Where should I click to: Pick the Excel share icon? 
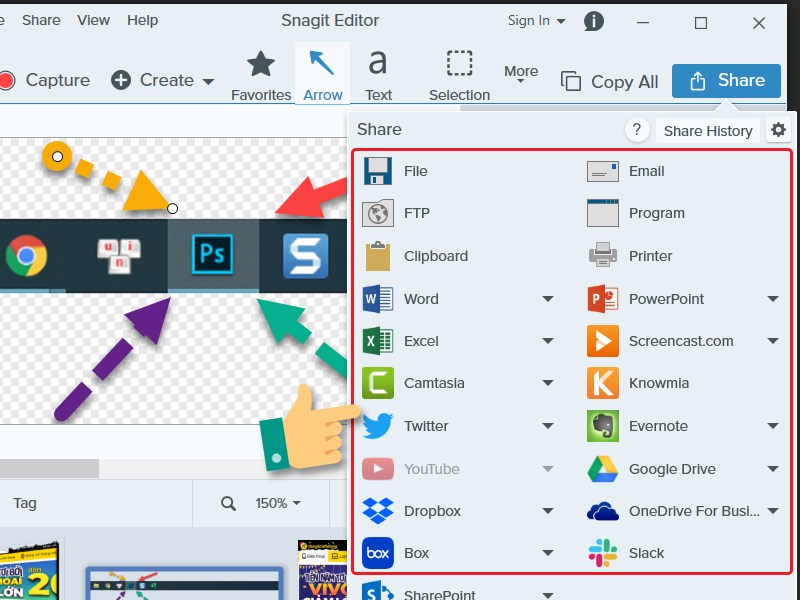pos(378,341)
